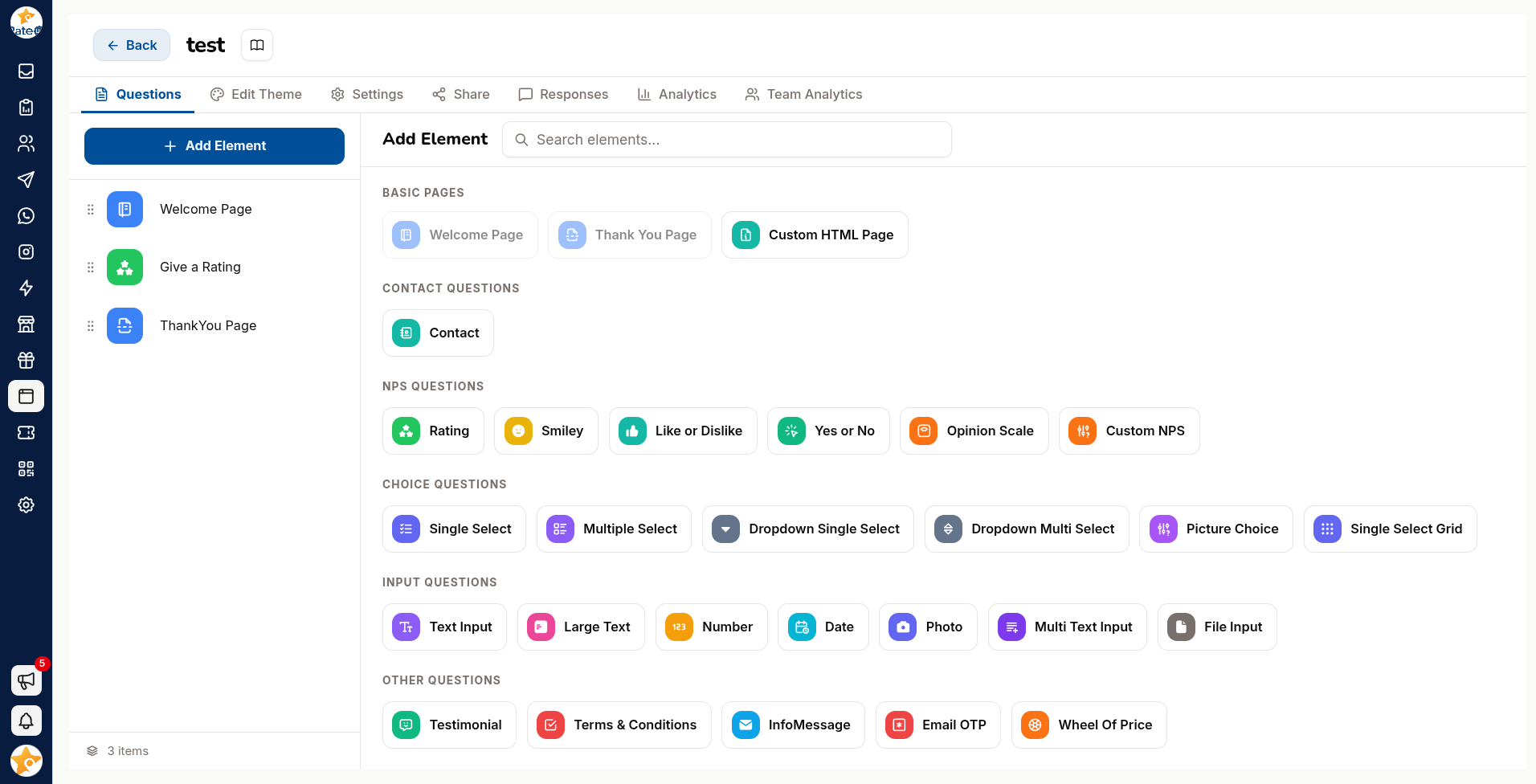Add a Terms & Conditions element
Viewport: 1536px width, 784px height.
619,725
